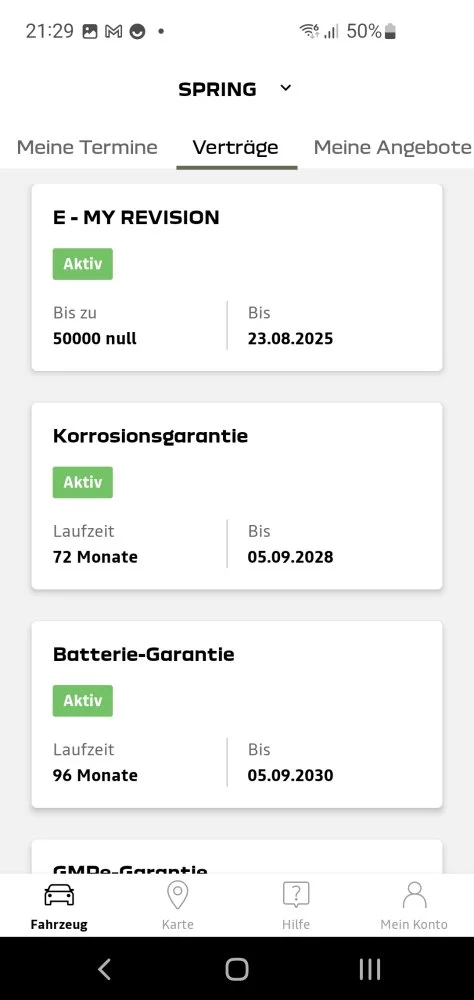Select the Verträge tab

(235, 147)
